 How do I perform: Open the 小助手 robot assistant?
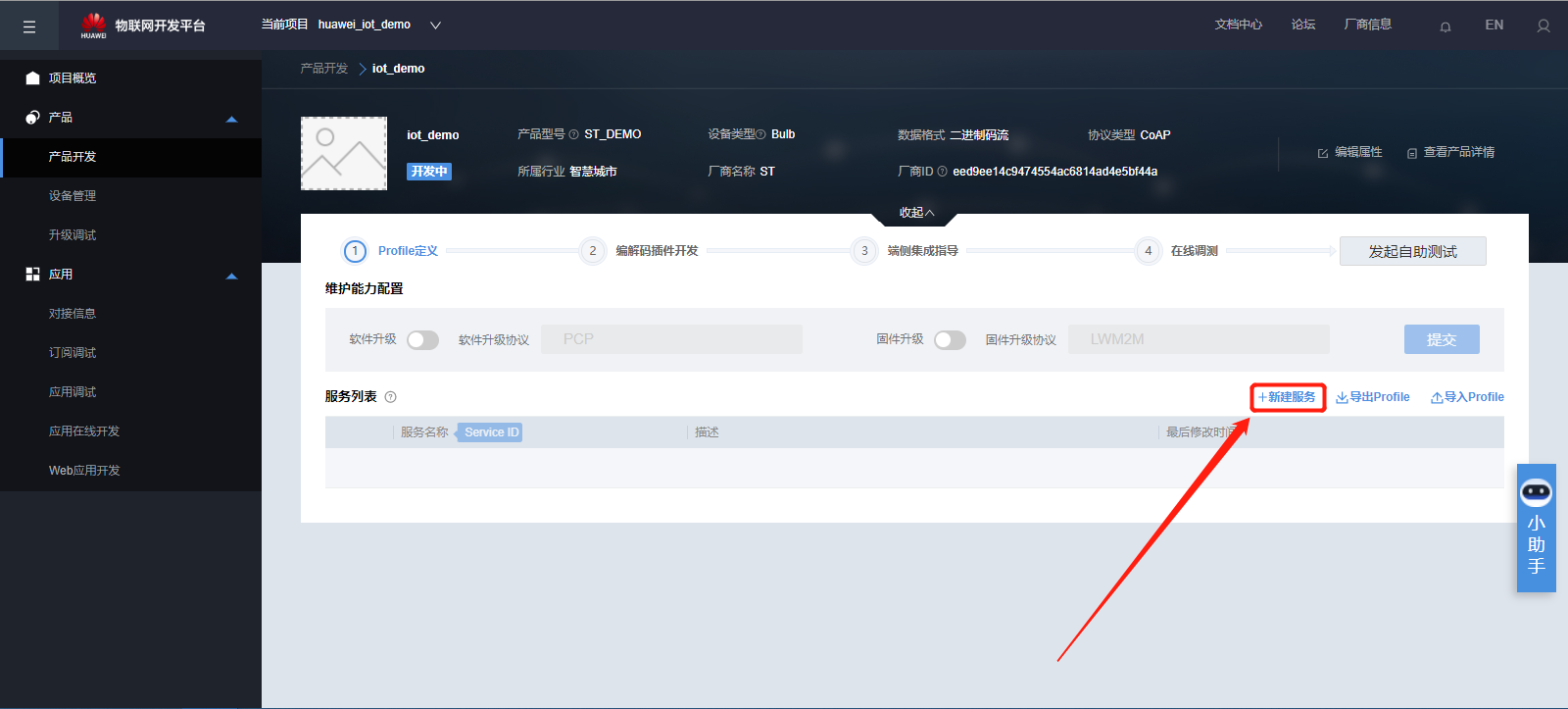1537,528
